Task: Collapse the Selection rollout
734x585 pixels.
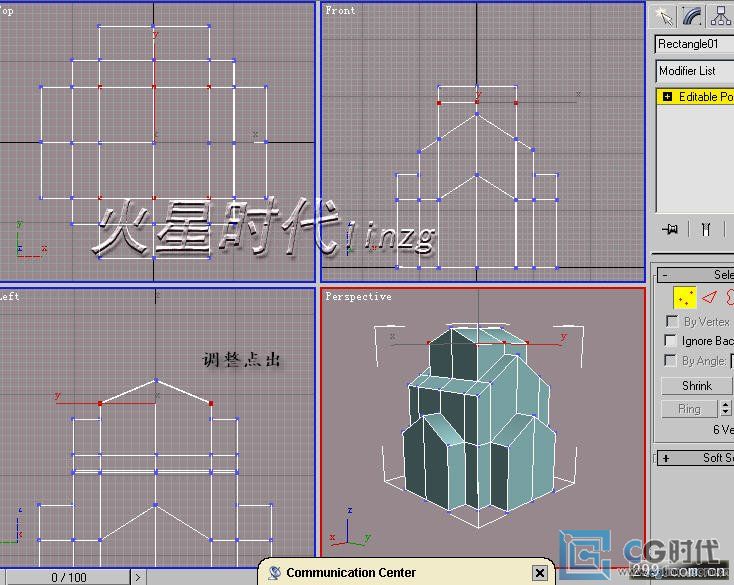Action: click(x=696, y=275)
